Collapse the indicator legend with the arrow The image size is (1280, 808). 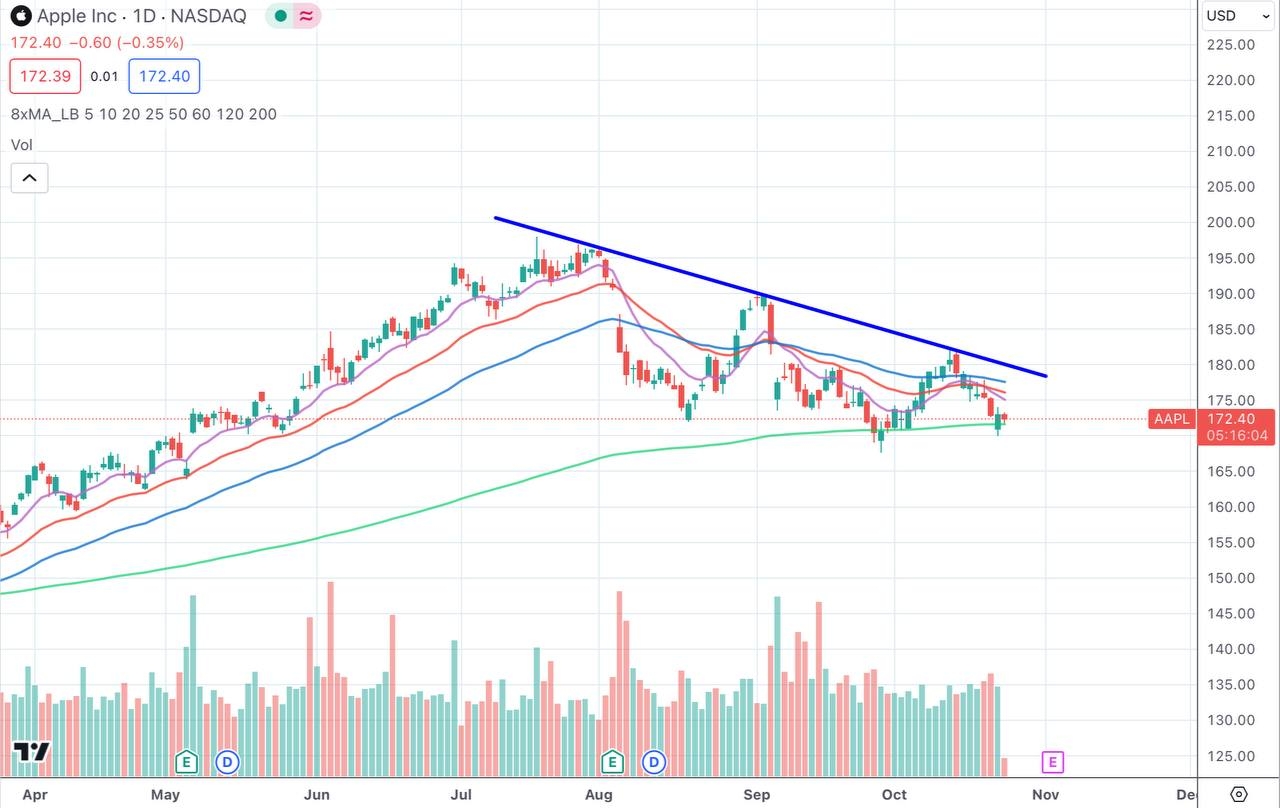(x=29, y=179)
